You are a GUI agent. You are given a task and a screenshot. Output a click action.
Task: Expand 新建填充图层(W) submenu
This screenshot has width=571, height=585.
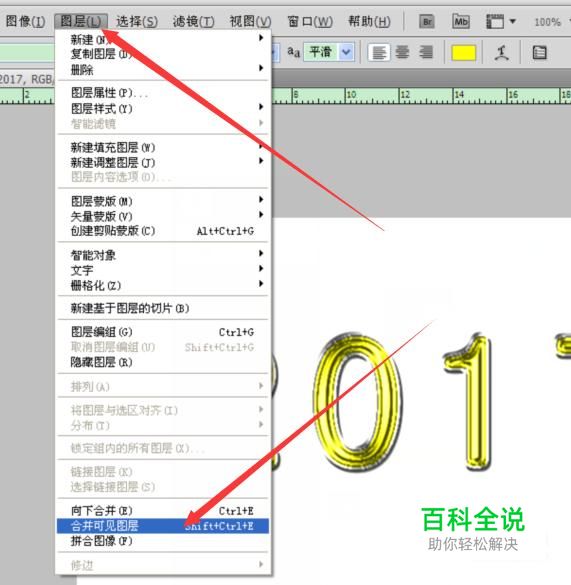[x=163, y=147]
